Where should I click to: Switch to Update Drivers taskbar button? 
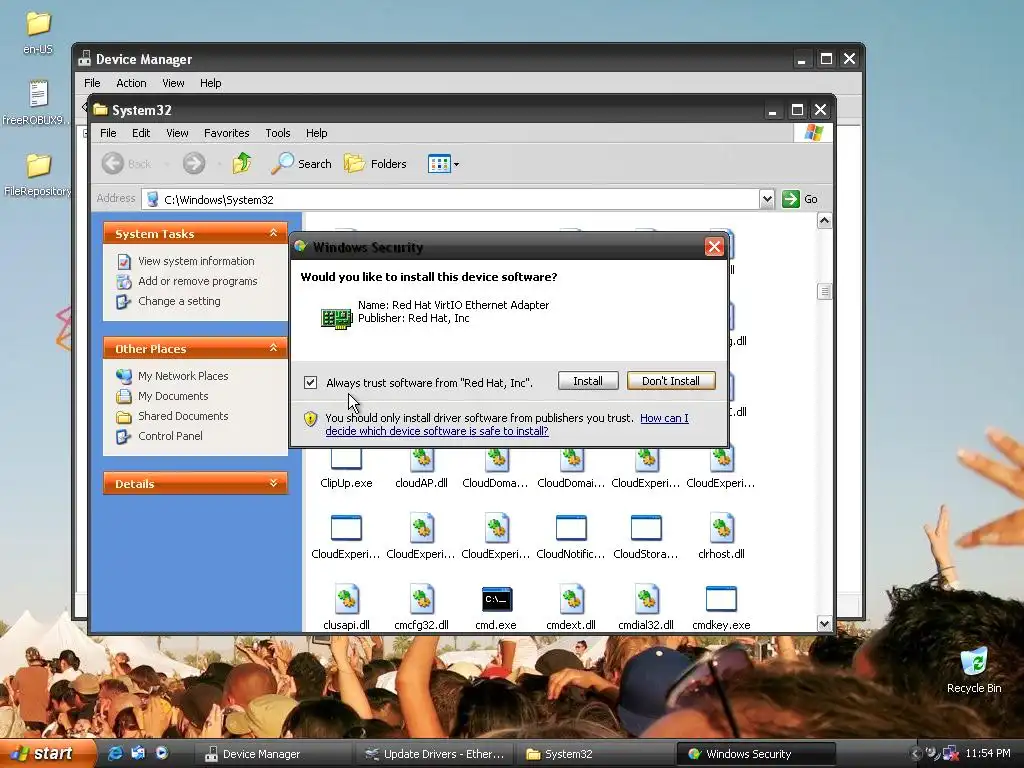[434, 754]
